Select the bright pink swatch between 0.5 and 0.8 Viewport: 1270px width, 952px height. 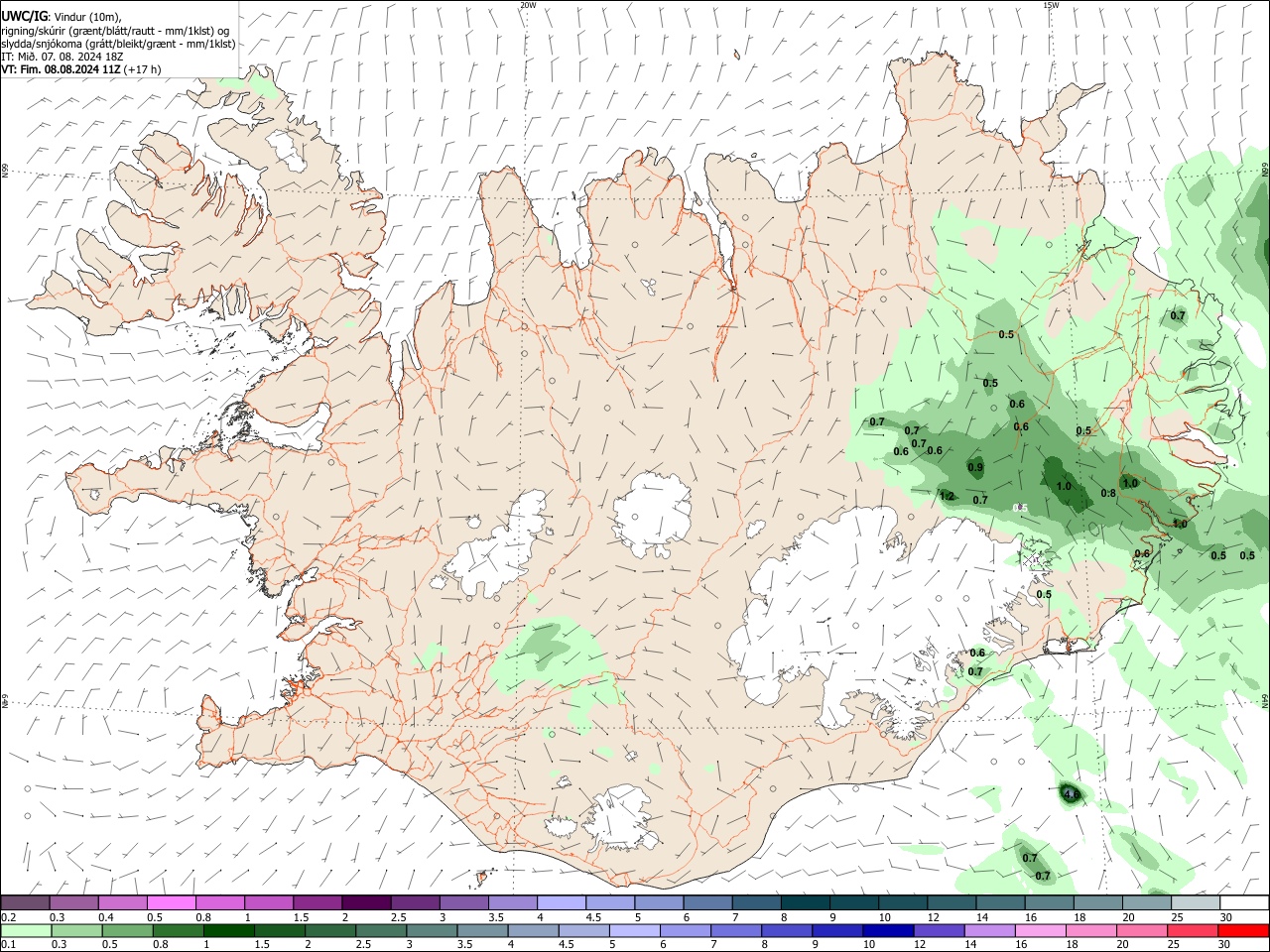[x=173, y=902]
